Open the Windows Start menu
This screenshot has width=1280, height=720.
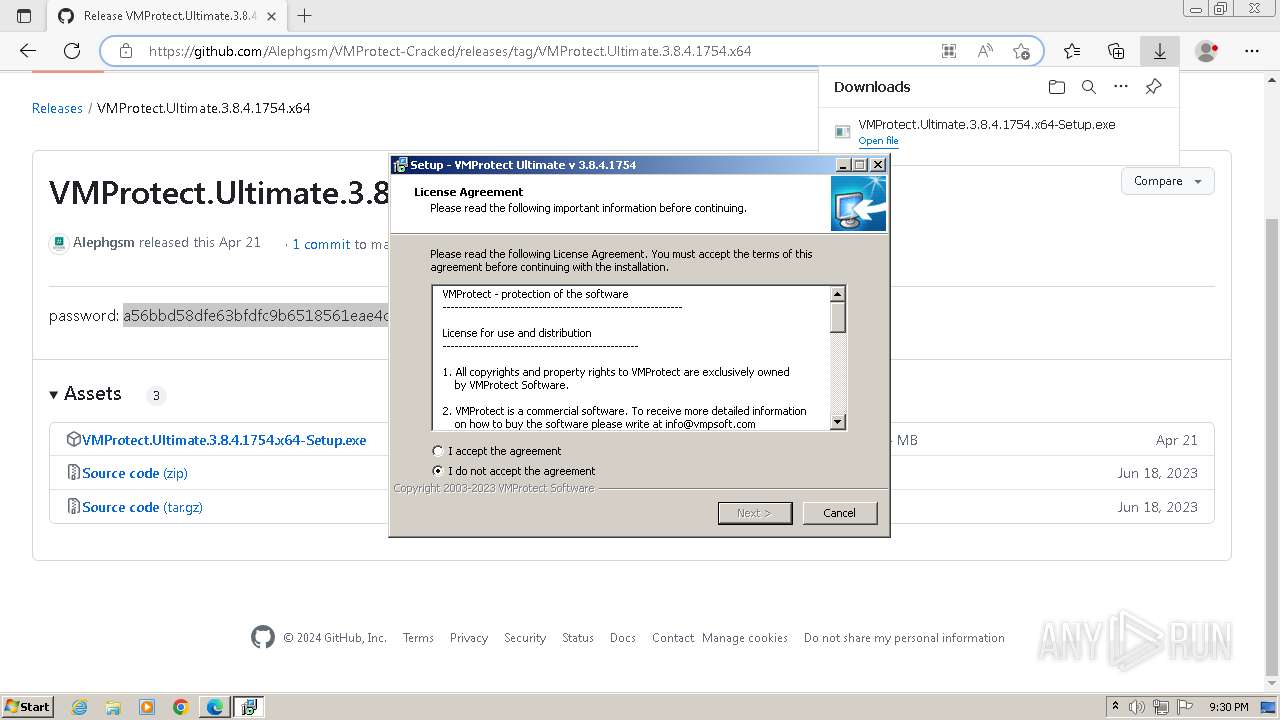click(x=27, y=706)
